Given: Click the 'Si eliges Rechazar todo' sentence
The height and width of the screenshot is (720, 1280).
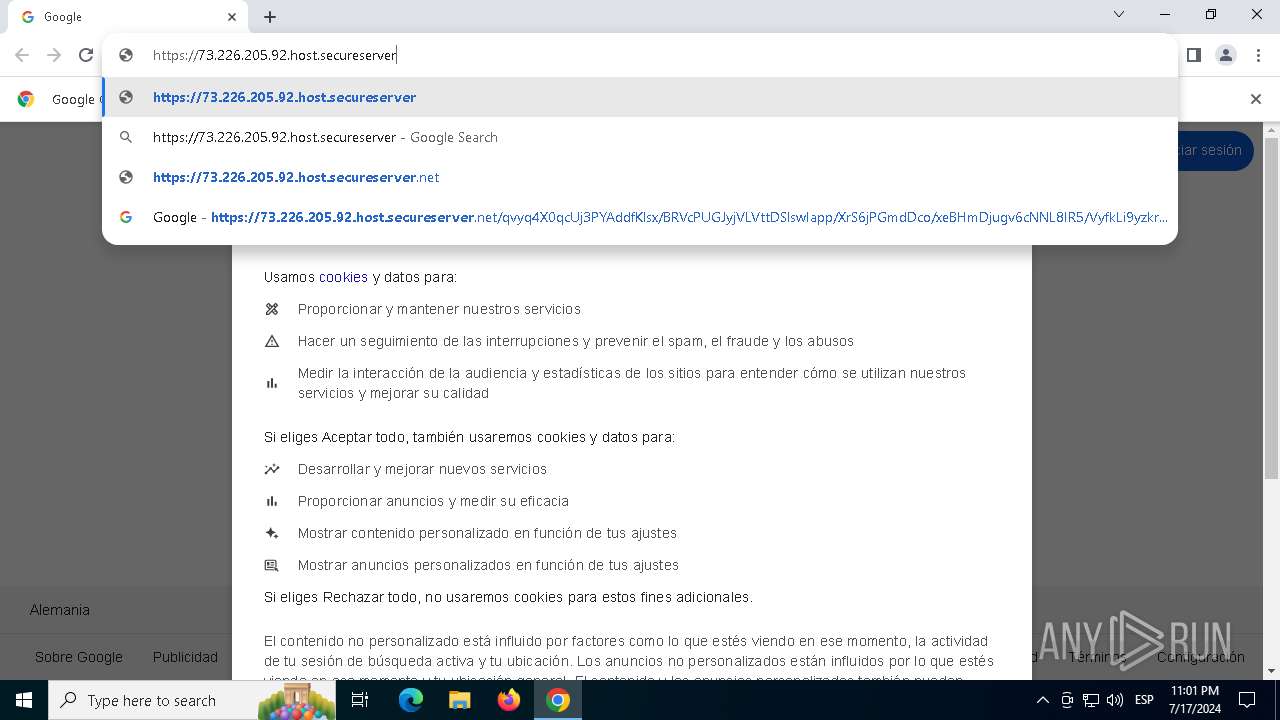Looking at the screenshot, I should tap(508, 597).
